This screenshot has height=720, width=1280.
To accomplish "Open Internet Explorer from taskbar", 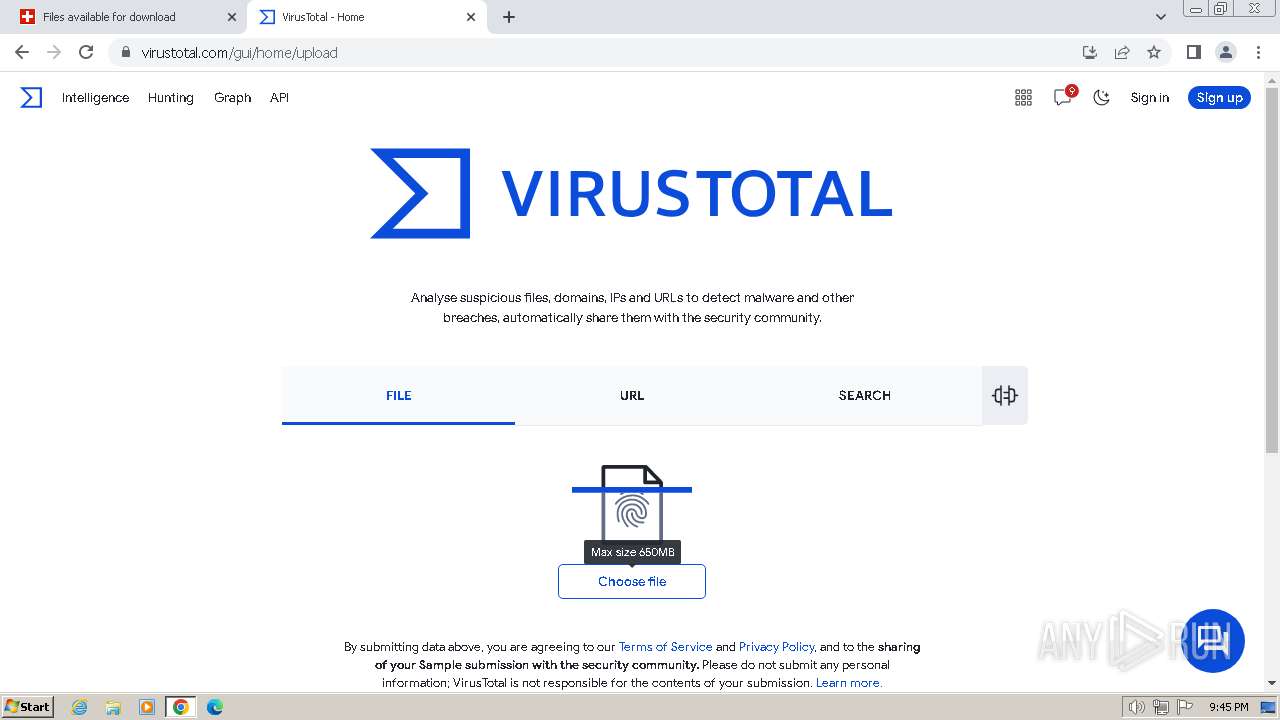I will click(79, 707).
